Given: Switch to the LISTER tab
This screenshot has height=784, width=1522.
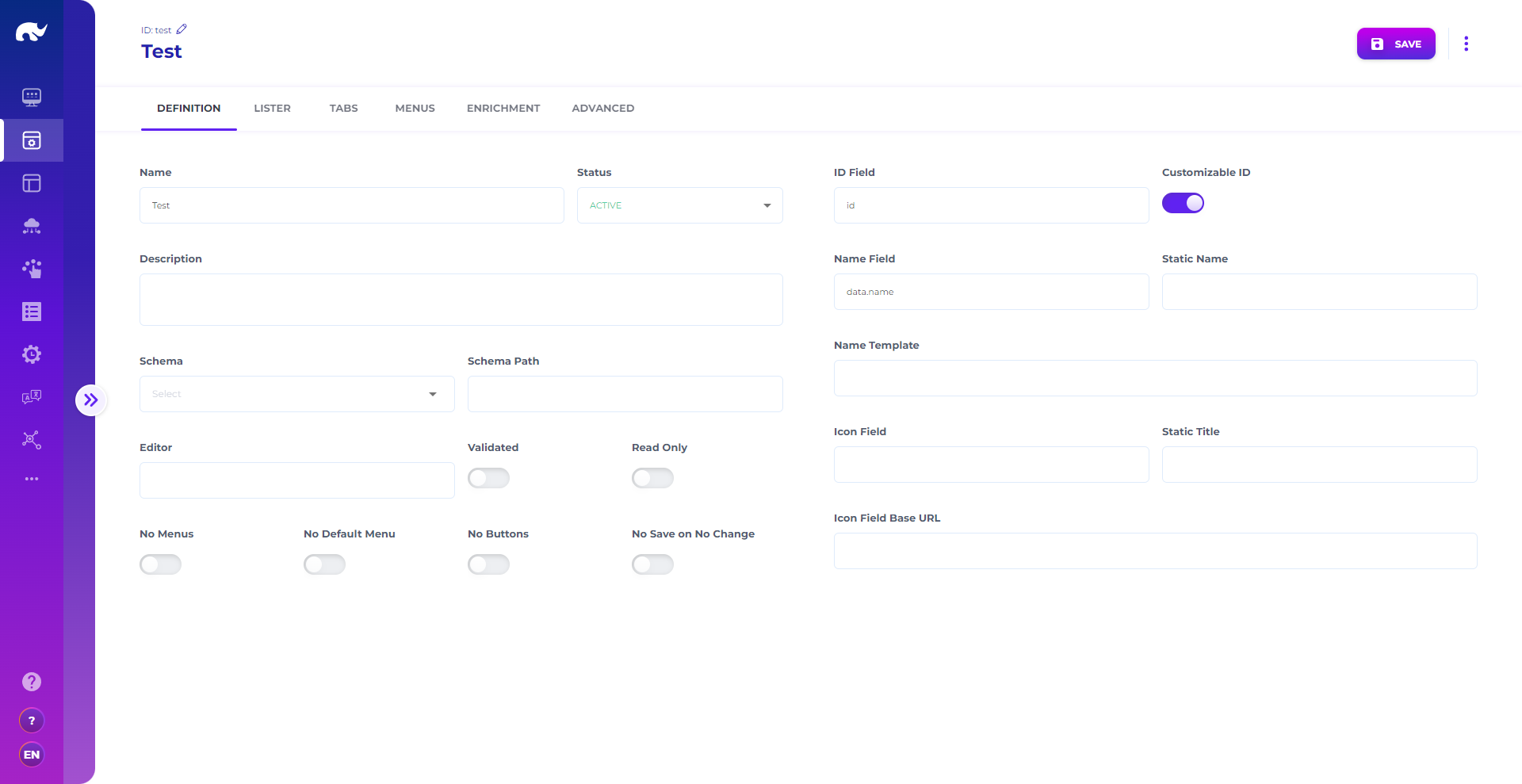Looking at the screenshot, I should (272, 109).
